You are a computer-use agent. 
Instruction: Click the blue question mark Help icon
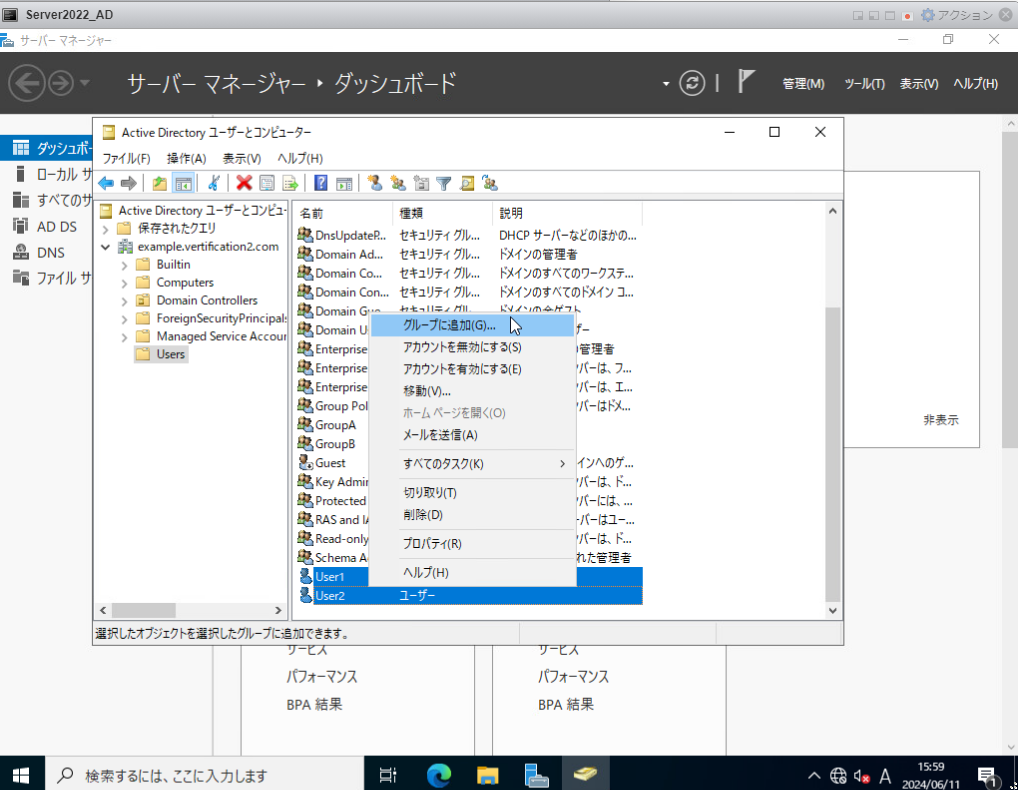point(321,184)
